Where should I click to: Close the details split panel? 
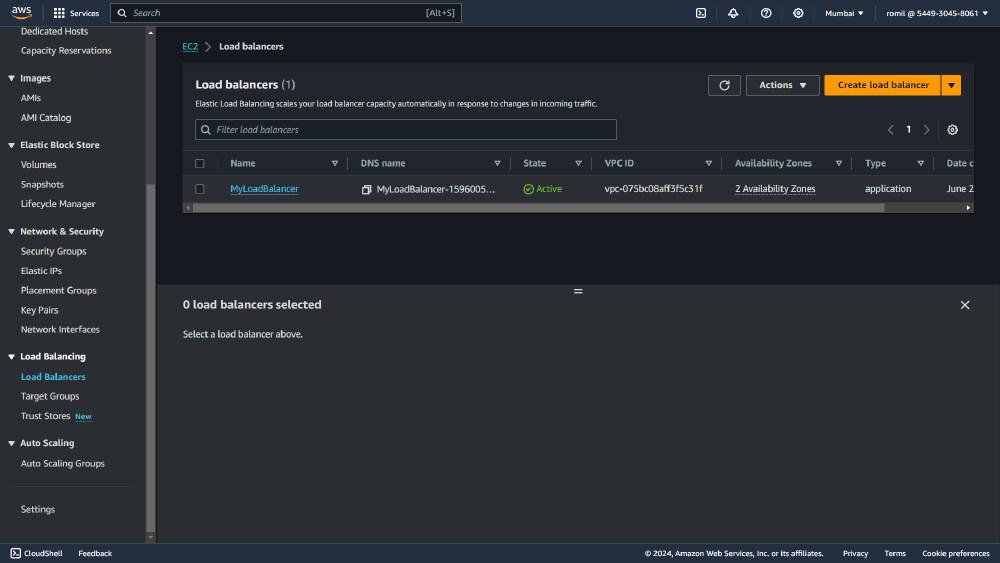(x=965, y=305)
